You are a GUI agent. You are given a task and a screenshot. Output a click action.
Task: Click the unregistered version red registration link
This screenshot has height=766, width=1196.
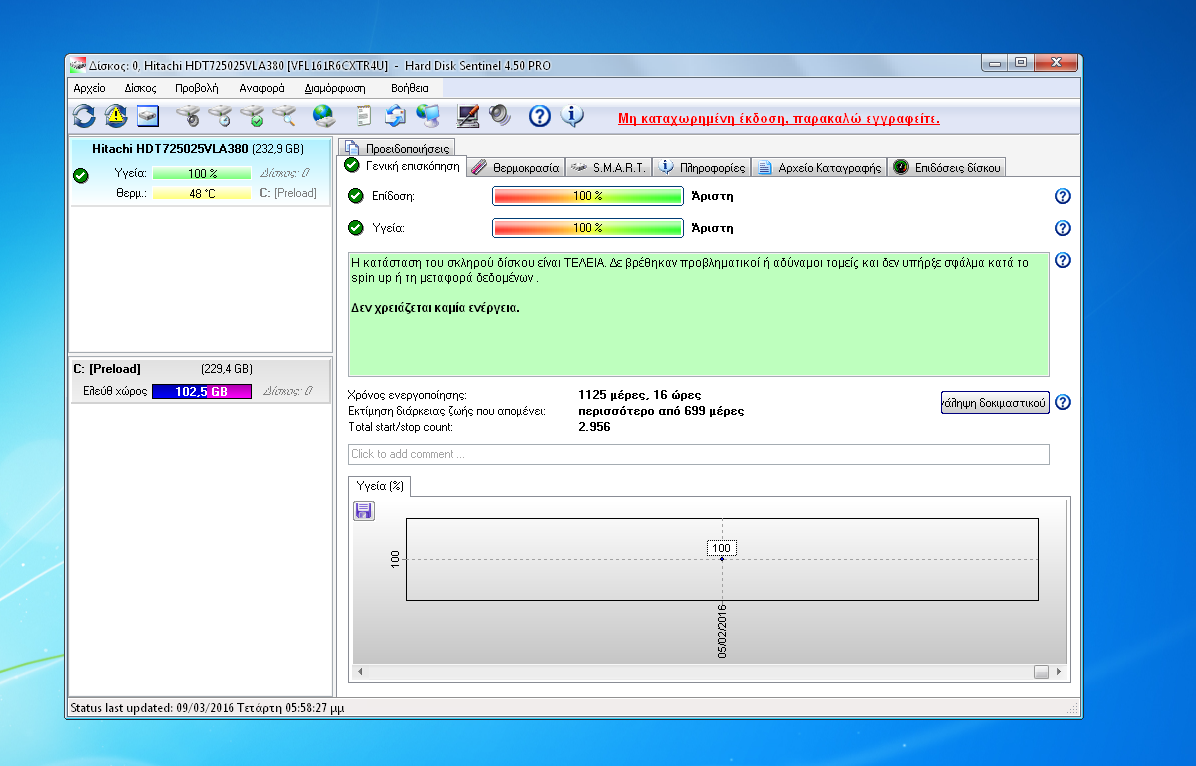[779, 118]
